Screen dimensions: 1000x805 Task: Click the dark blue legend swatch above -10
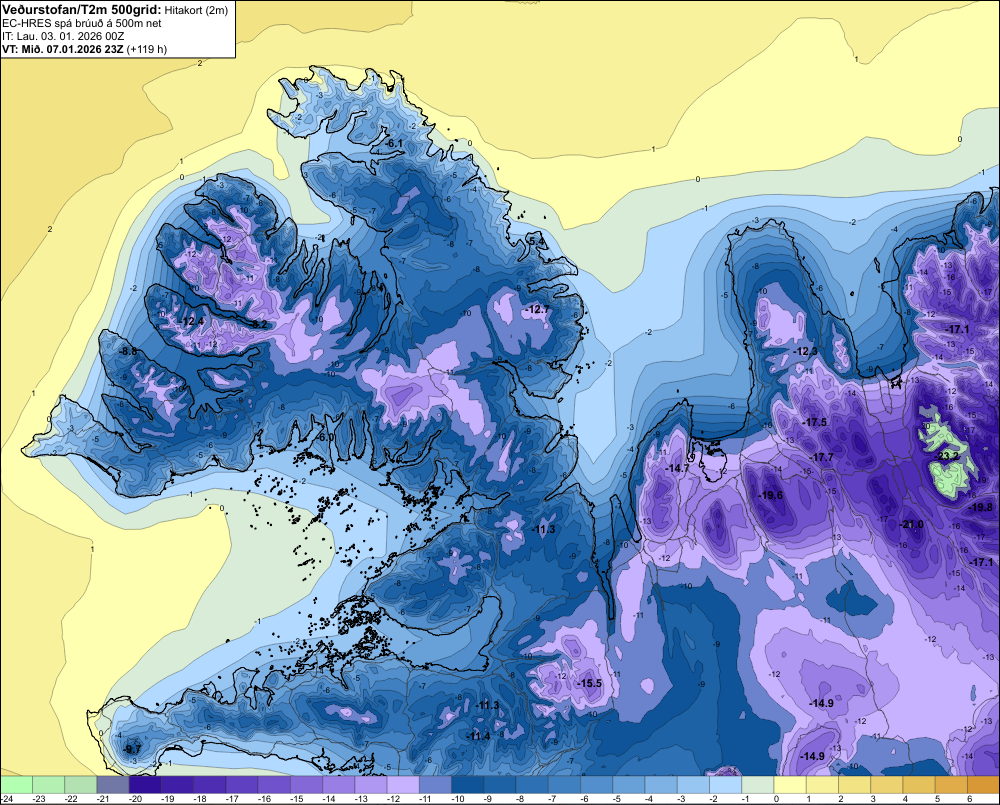[x=467, y=784]
